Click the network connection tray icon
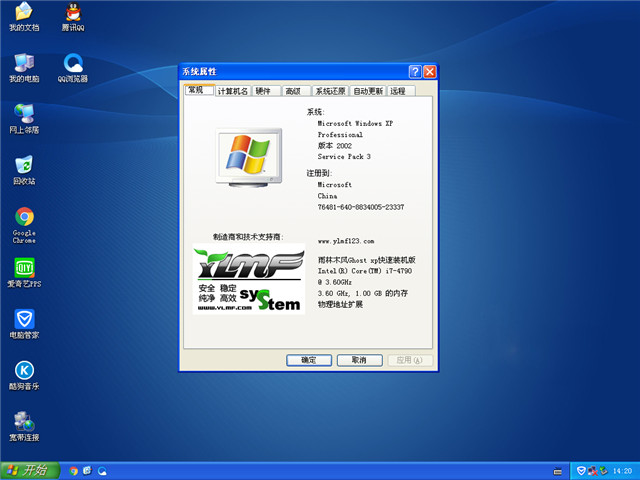Viewport: 640px width, 480px height. [x=593, y=471]
